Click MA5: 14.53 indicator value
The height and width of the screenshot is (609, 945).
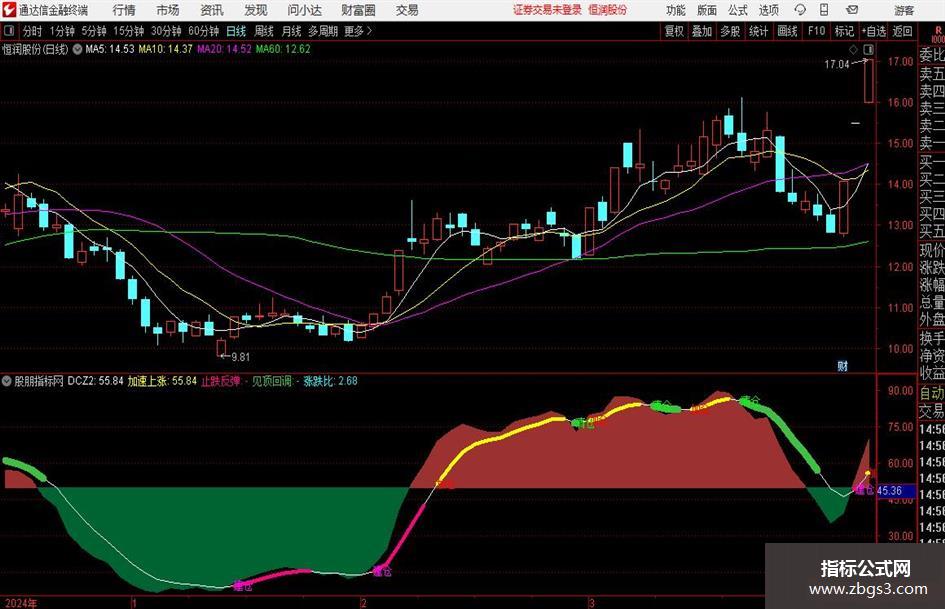tap(110, 49)
